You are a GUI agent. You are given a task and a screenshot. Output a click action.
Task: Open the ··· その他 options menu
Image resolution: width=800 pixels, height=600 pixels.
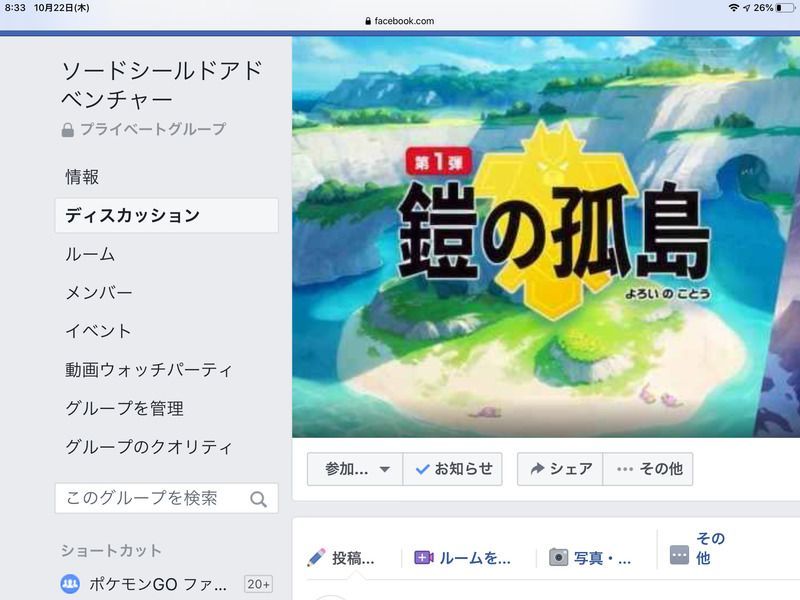[648, 469]
